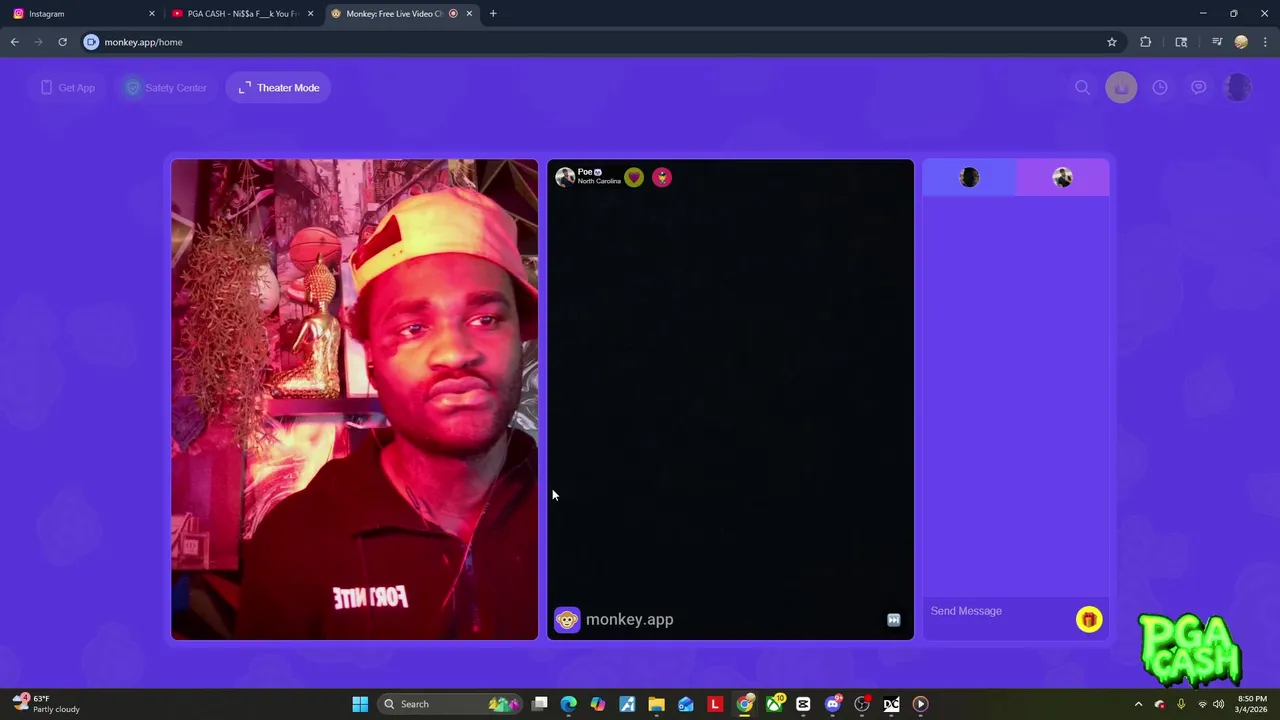Image resolution: width=1280 pixels, height=720 pixels.
Task: Enable Theater Mode
Action: [x=279, y=88]
